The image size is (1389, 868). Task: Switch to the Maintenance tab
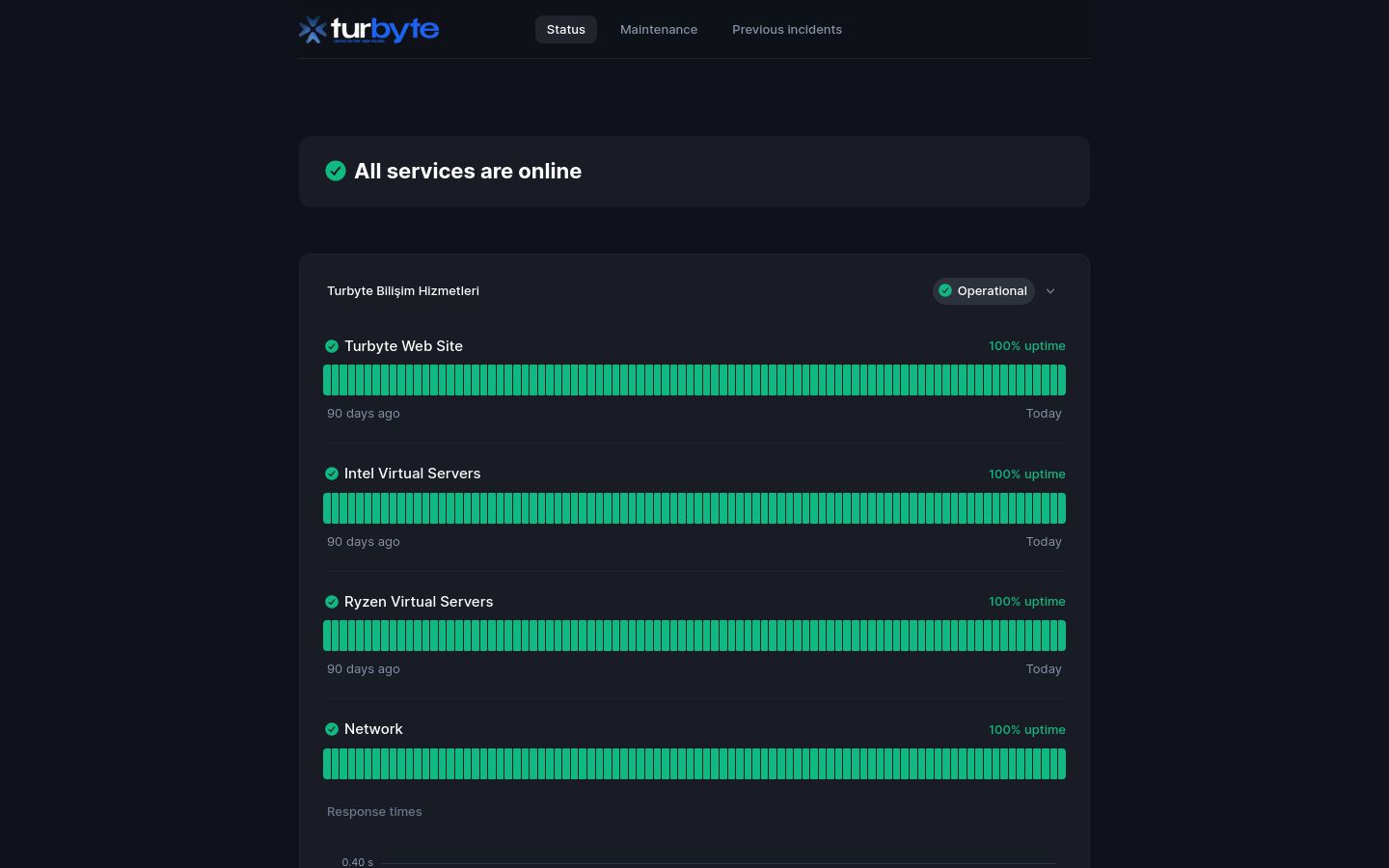(x=659, y=30)
